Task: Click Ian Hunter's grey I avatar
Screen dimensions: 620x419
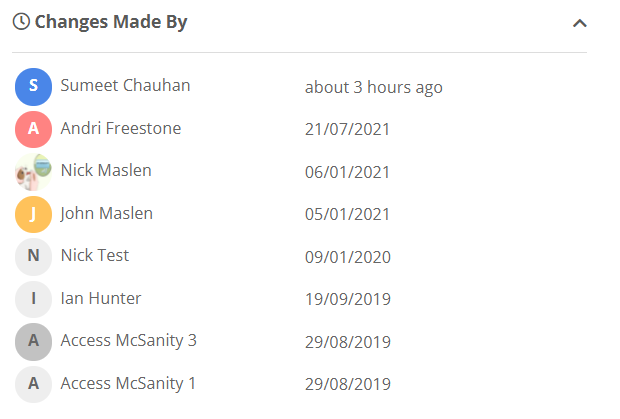Action: click(x=33, y=299)
